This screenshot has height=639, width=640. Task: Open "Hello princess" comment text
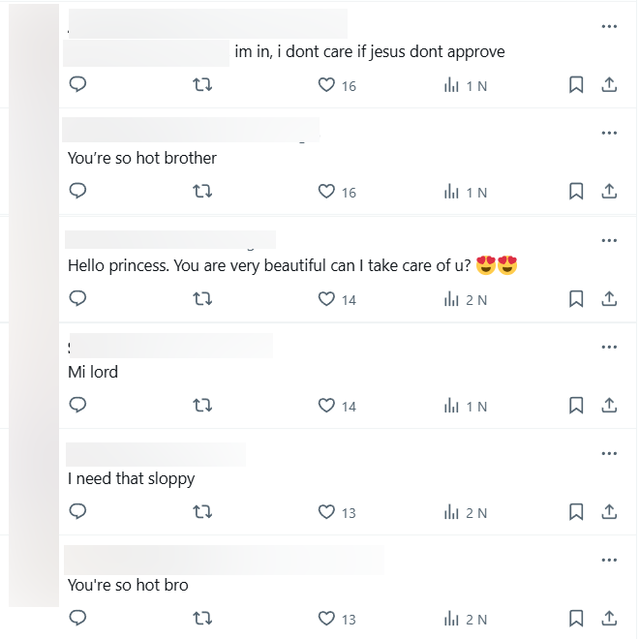click(268, 266)
